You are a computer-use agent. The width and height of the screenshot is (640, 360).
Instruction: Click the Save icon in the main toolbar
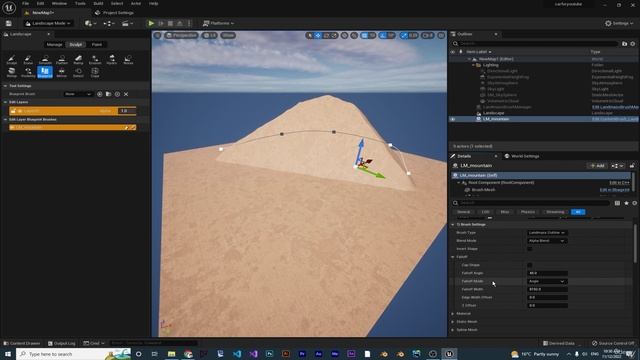coord(9,23)
